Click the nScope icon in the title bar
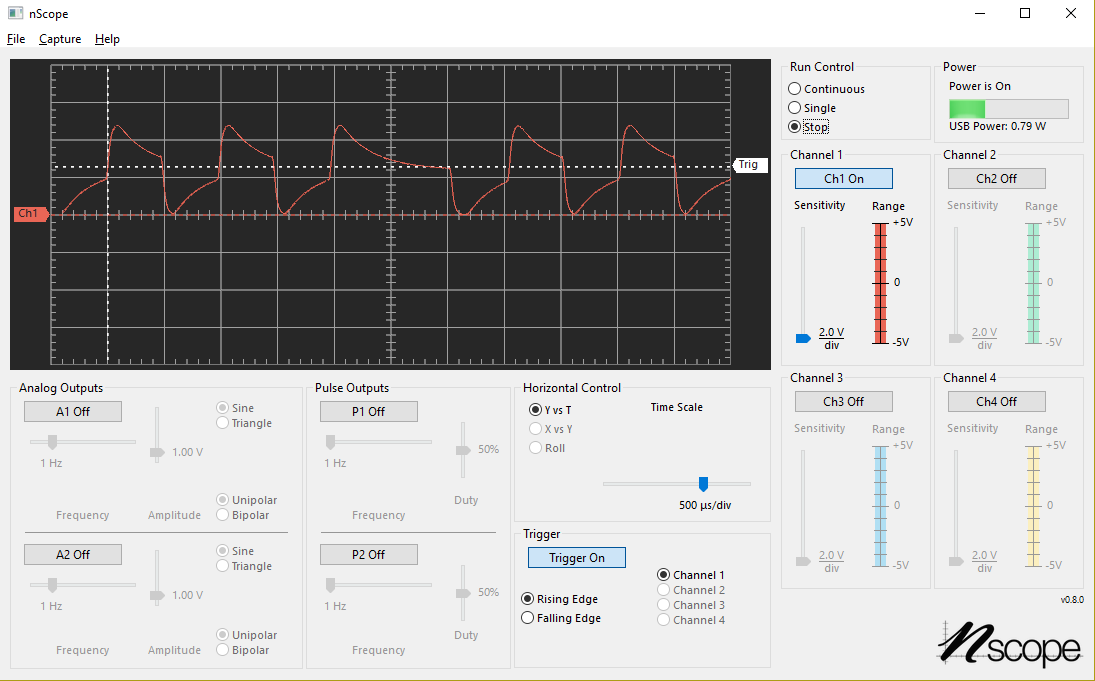Screen dimensions: 1095x681 (14, 13)
